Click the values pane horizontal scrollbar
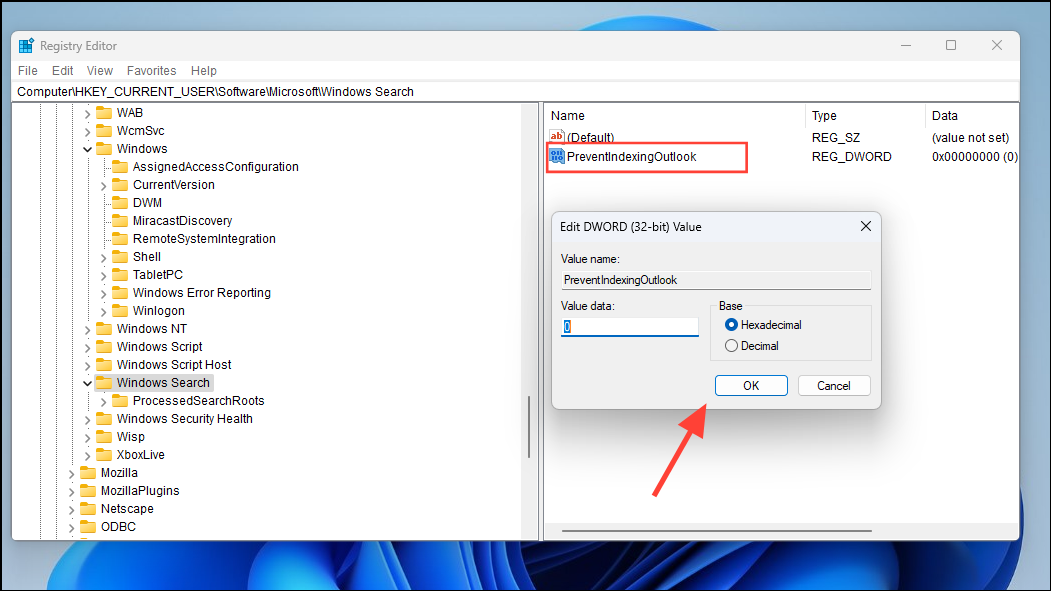This screenshot has width=1051, height=591. point(717,531)
